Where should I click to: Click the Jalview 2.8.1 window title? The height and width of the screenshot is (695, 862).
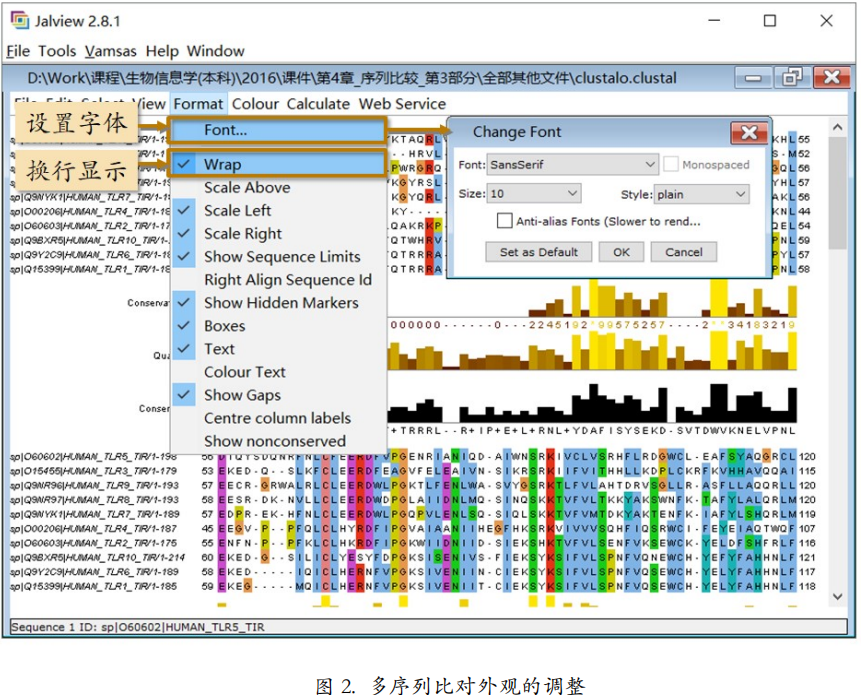[x=78, y=21]
